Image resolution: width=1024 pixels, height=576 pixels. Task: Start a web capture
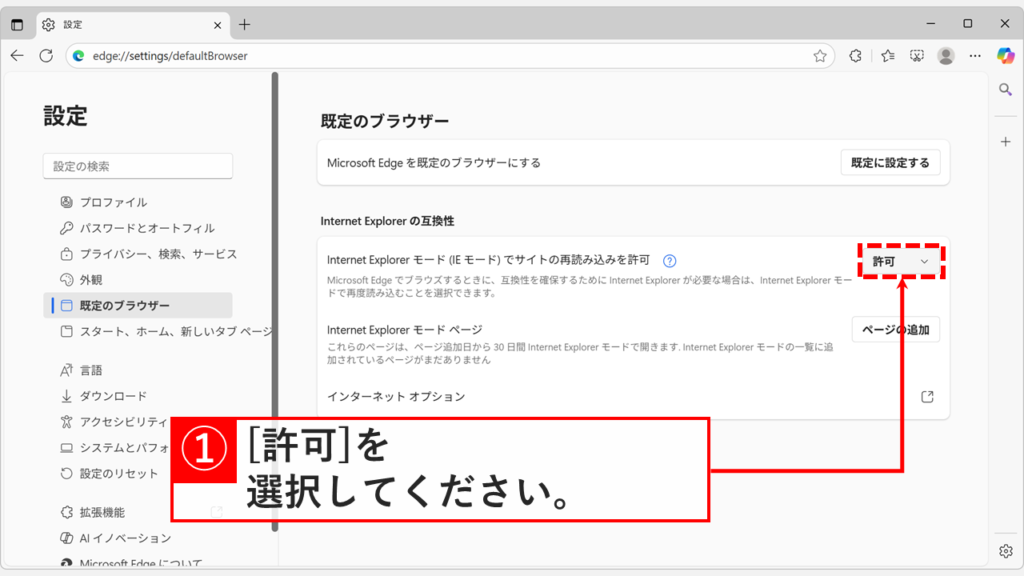917,56
